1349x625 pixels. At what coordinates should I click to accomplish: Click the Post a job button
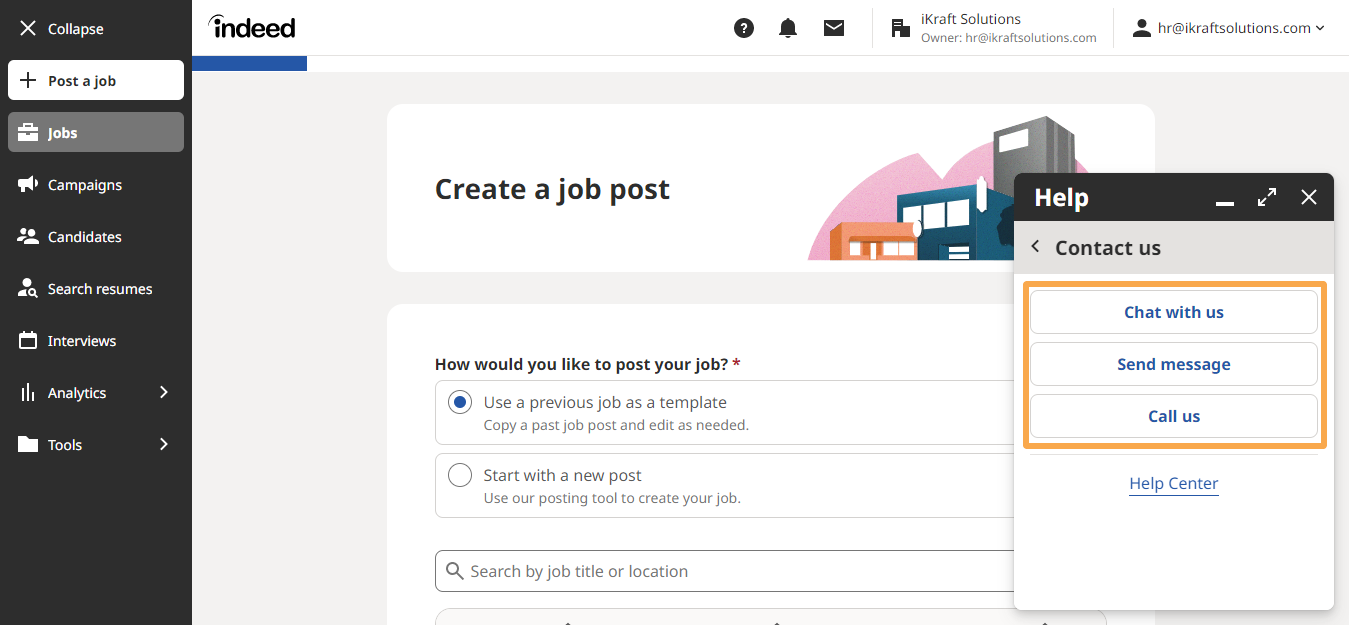[x=96, y=80]
